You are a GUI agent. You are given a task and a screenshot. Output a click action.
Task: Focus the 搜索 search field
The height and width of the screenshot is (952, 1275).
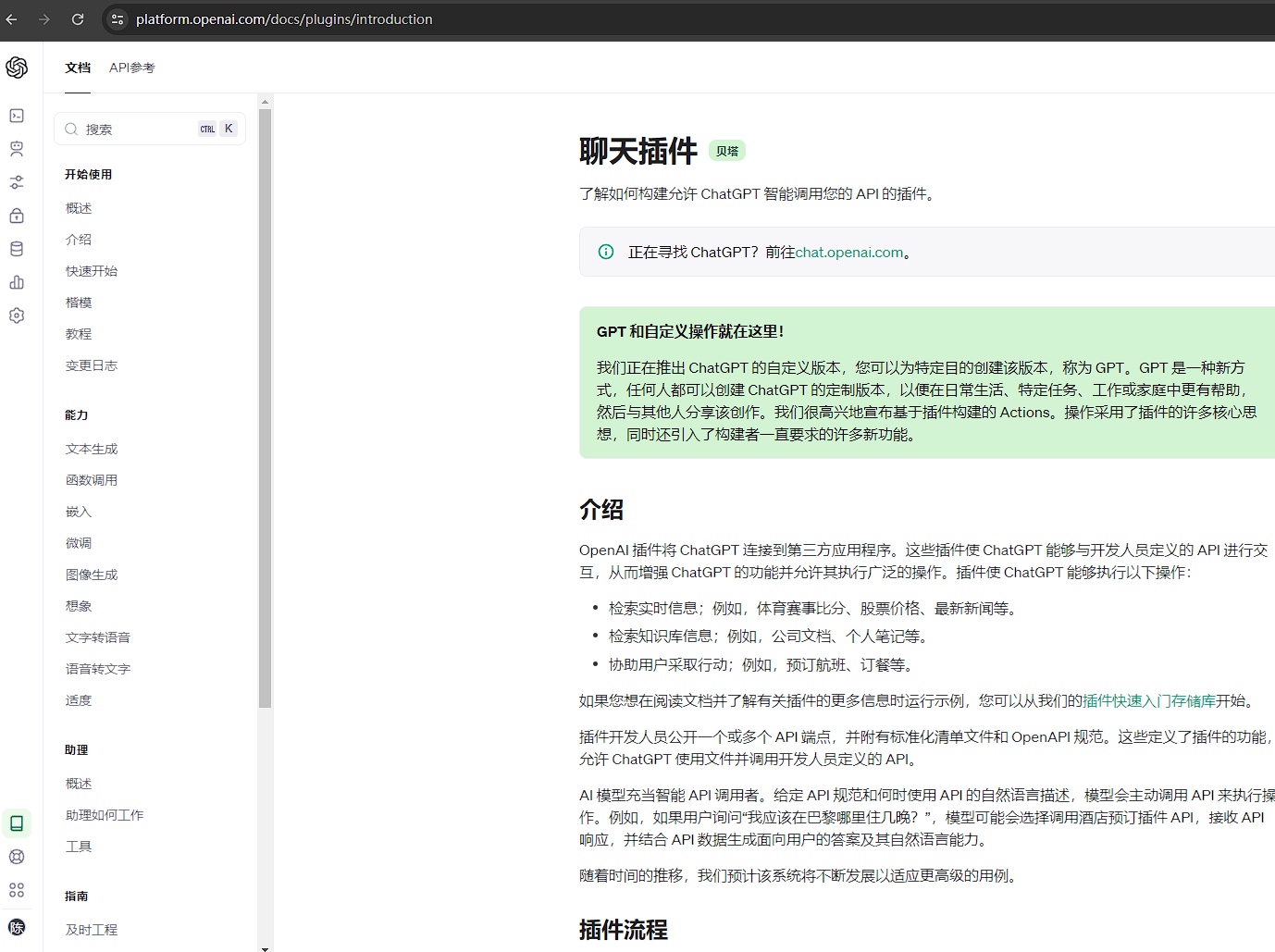point(150,129)
